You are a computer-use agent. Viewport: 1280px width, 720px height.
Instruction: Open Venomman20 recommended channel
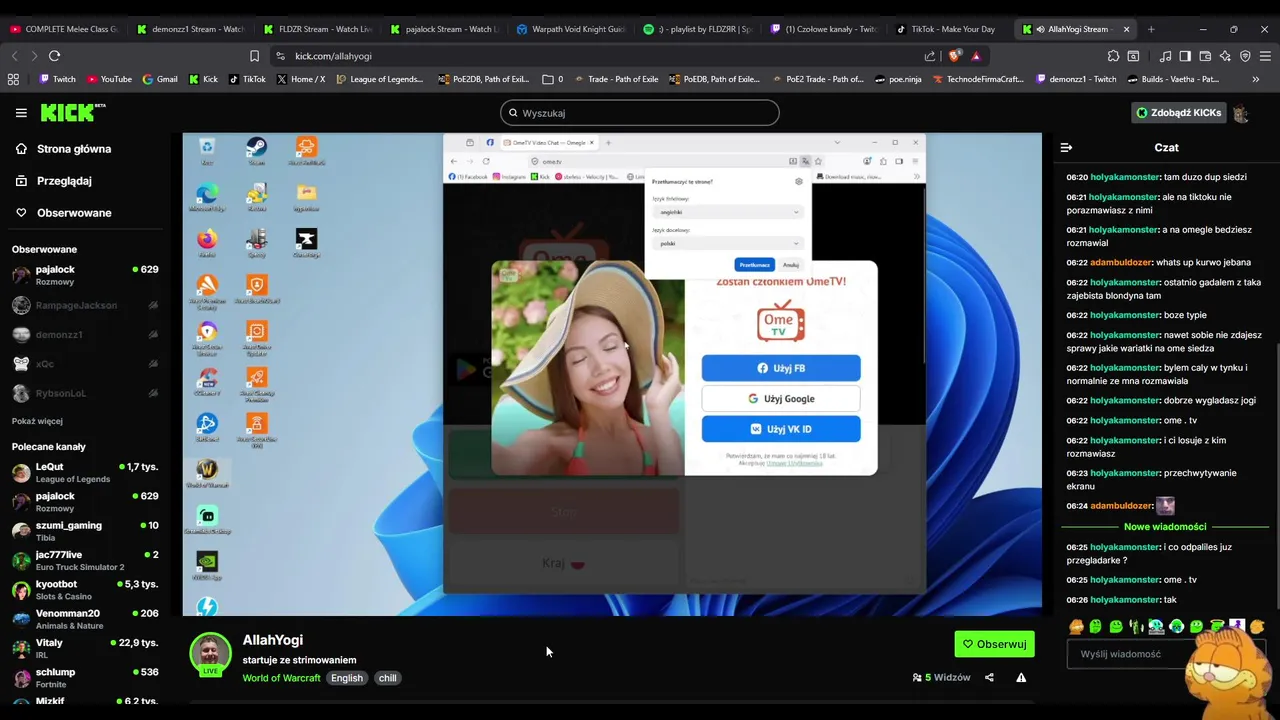[85, 619]
